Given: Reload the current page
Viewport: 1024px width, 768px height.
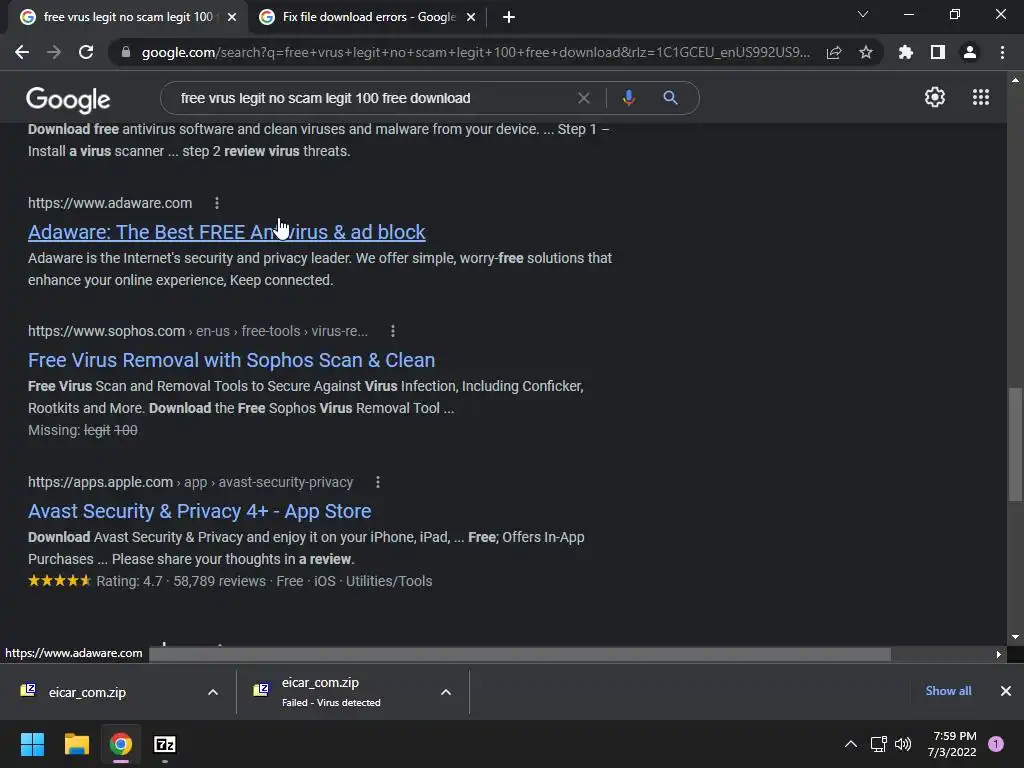Looking at the screenshot, I should [x=86, y=52].
